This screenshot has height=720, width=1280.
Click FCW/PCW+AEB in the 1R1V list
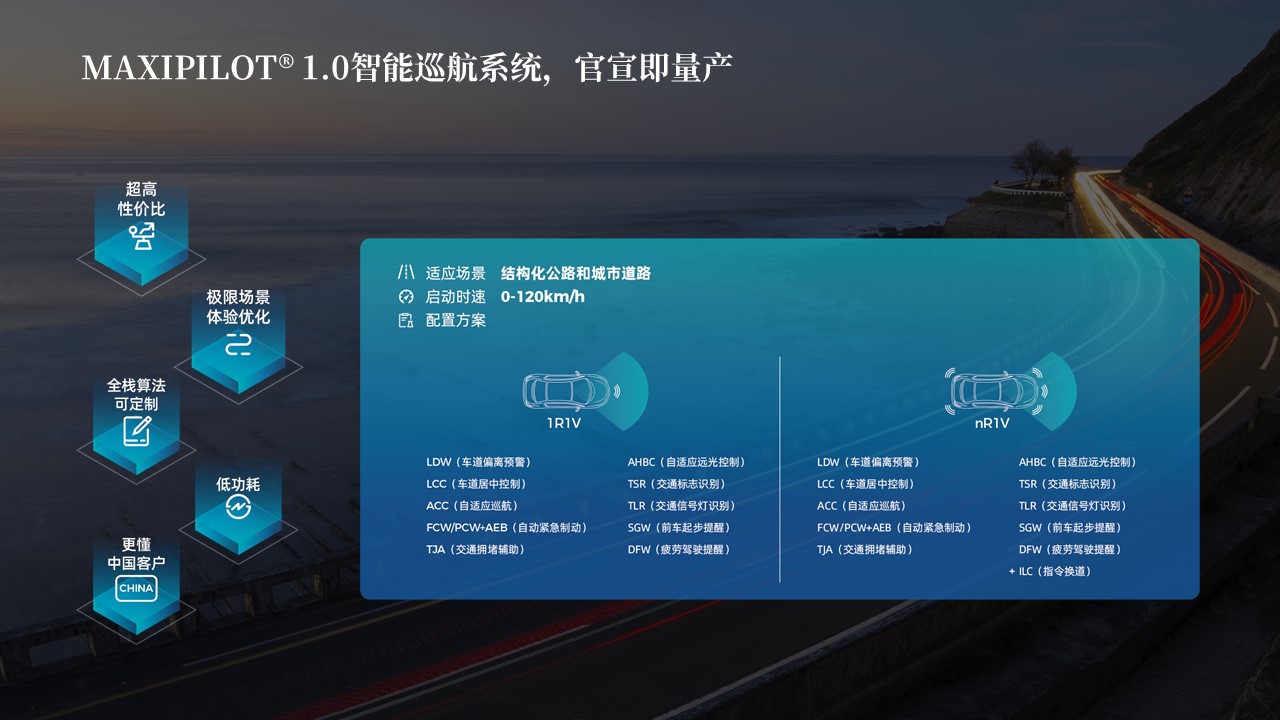[508, 528]
